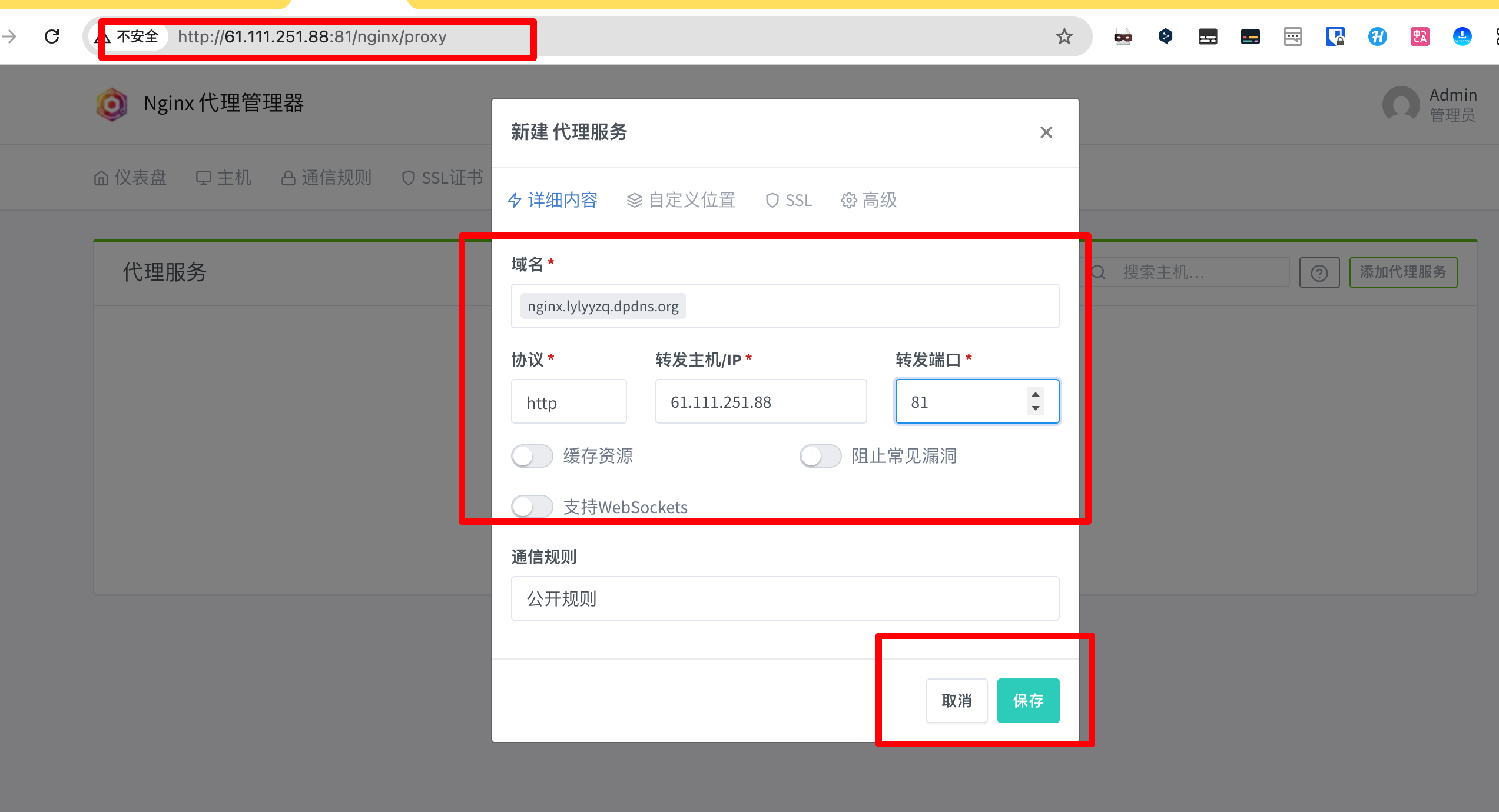Click the bookmark star icon
Image resolution: width=1499 pixels, height=812 pixels.
(1064, 36)
